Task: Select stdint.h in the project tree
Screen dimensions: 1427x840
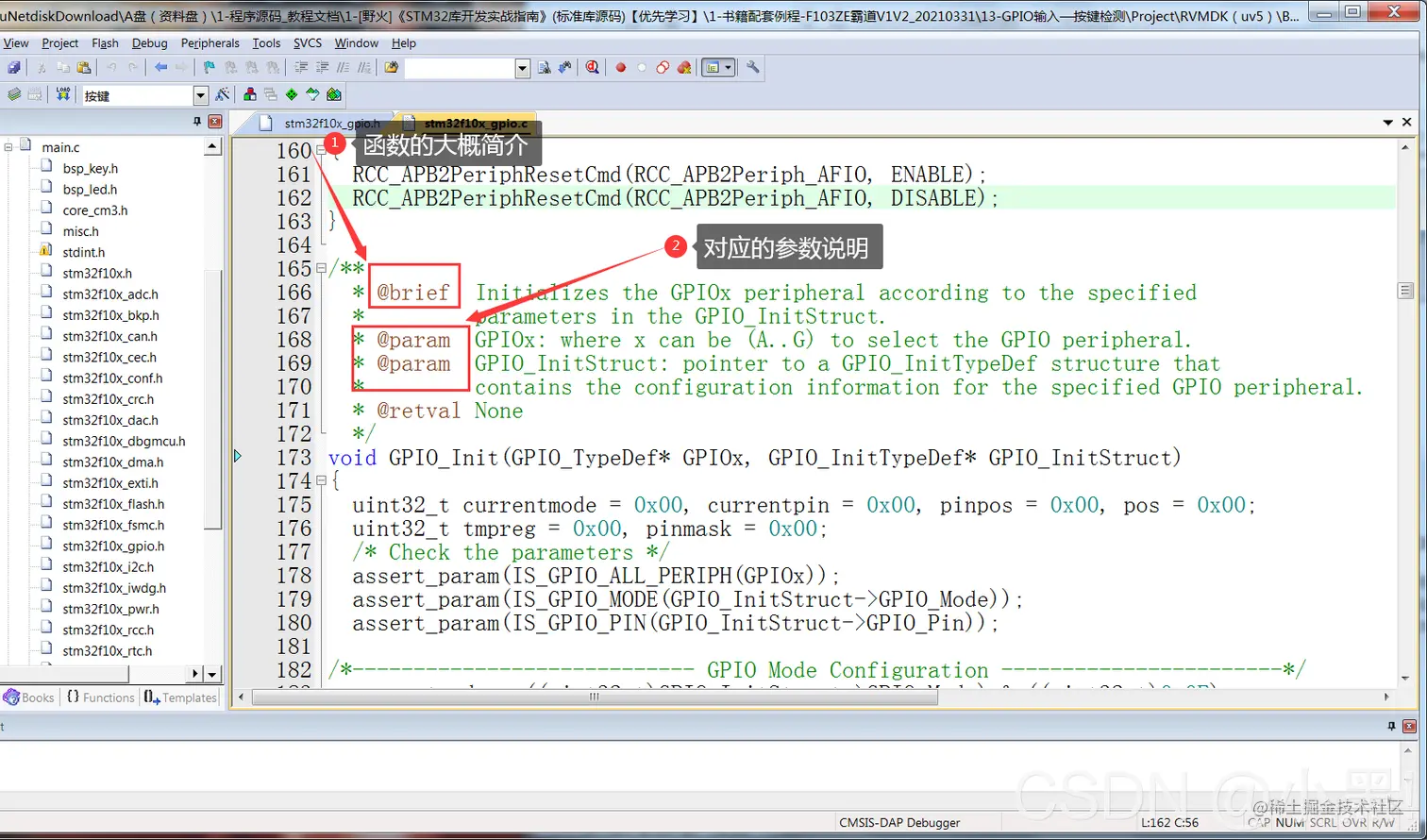Action: click(83, 252)
